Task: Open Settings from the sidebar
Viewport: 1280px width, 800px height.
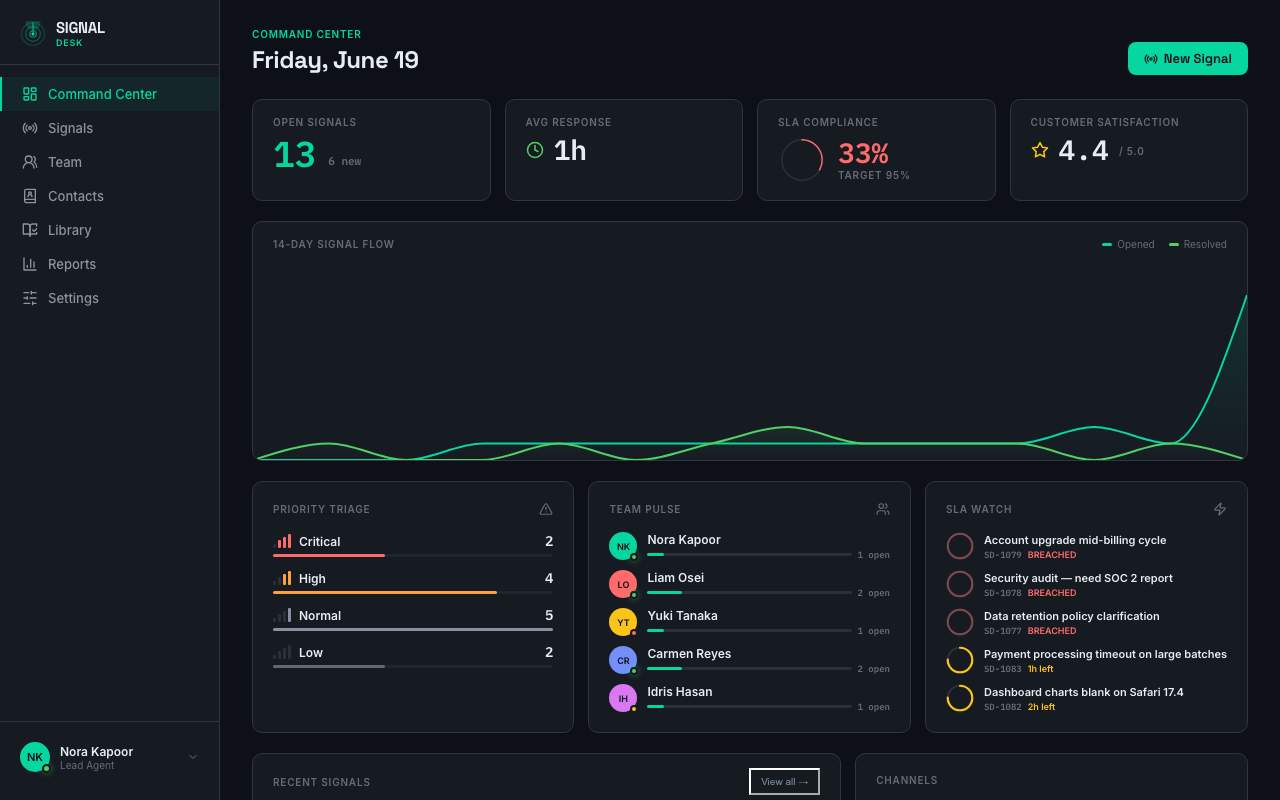Action: point(110,298)
